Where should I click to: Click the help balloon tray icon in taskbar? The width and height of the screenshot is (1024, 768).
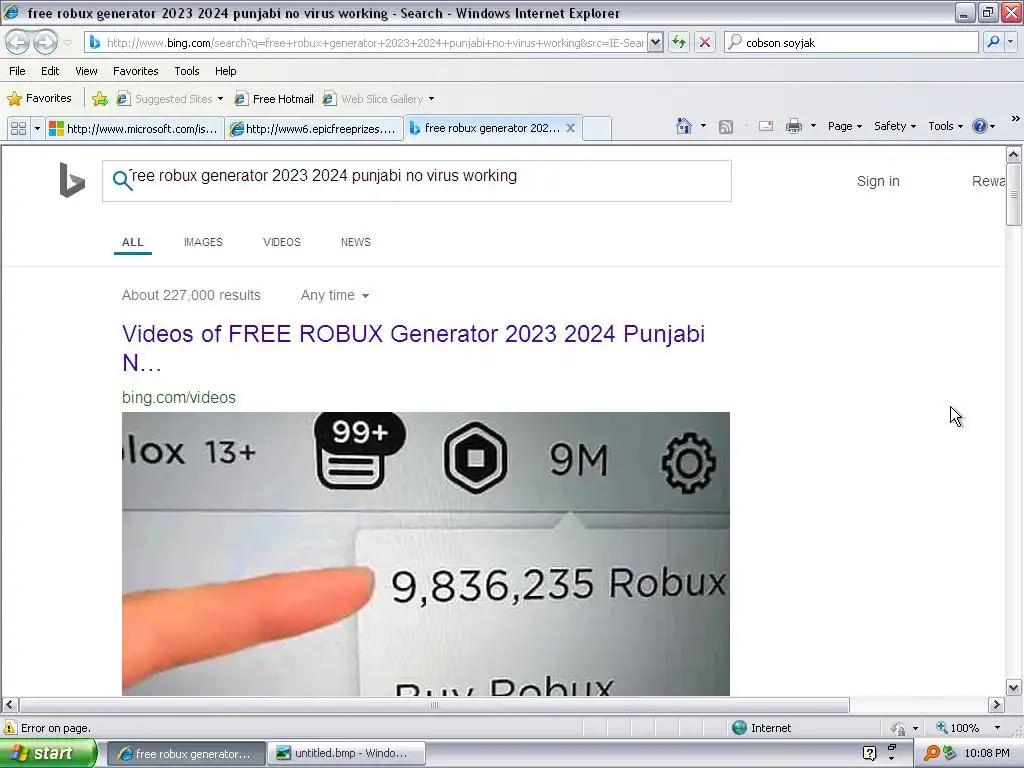point(869,753)
